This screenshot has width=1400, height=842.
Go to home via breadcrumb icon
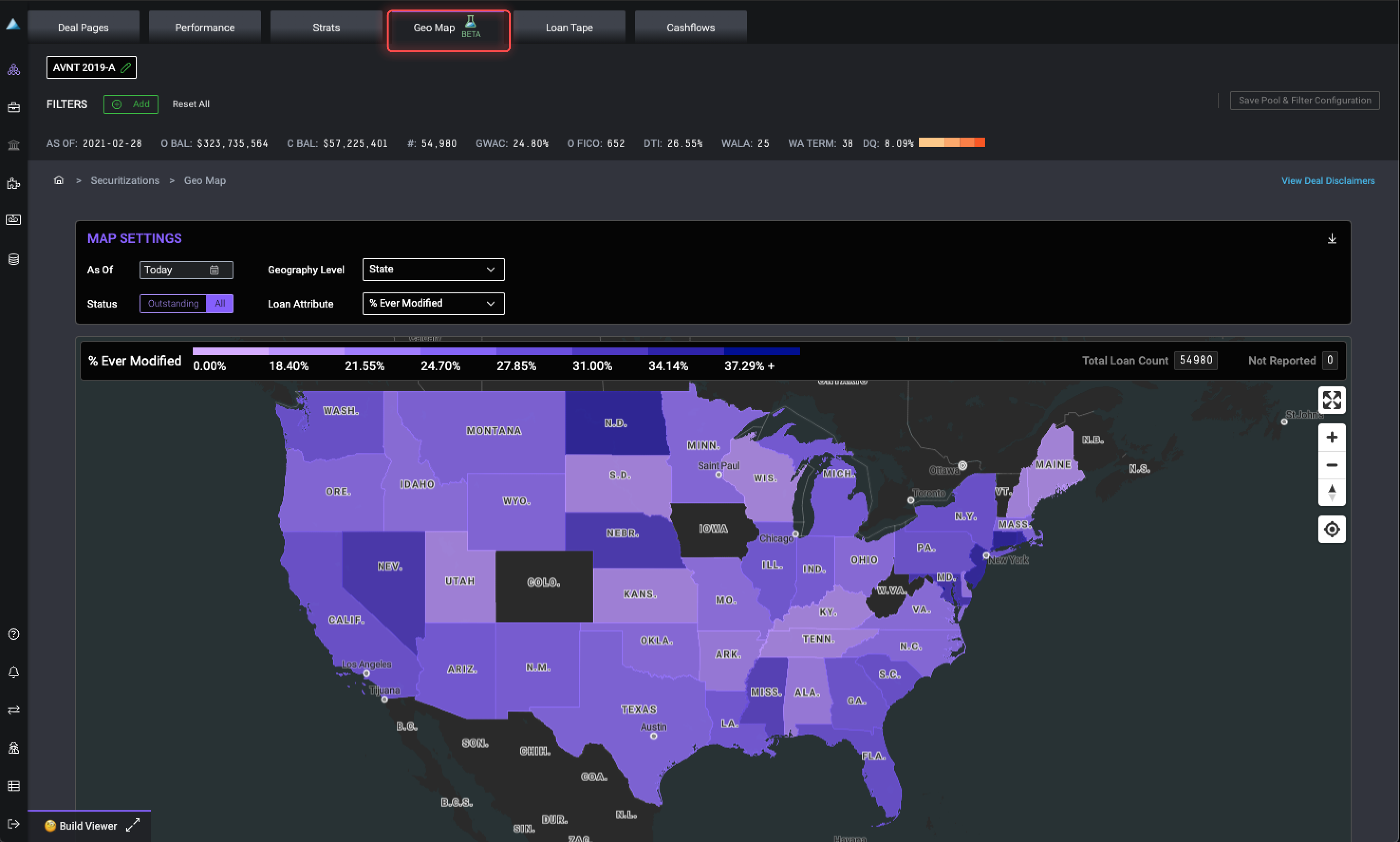(x=58, y=180)
